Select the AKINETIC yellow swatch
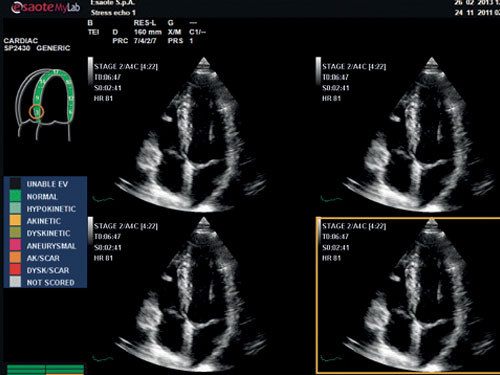The width and height of the screenshot is (500, 375). (x=15, y=220)
